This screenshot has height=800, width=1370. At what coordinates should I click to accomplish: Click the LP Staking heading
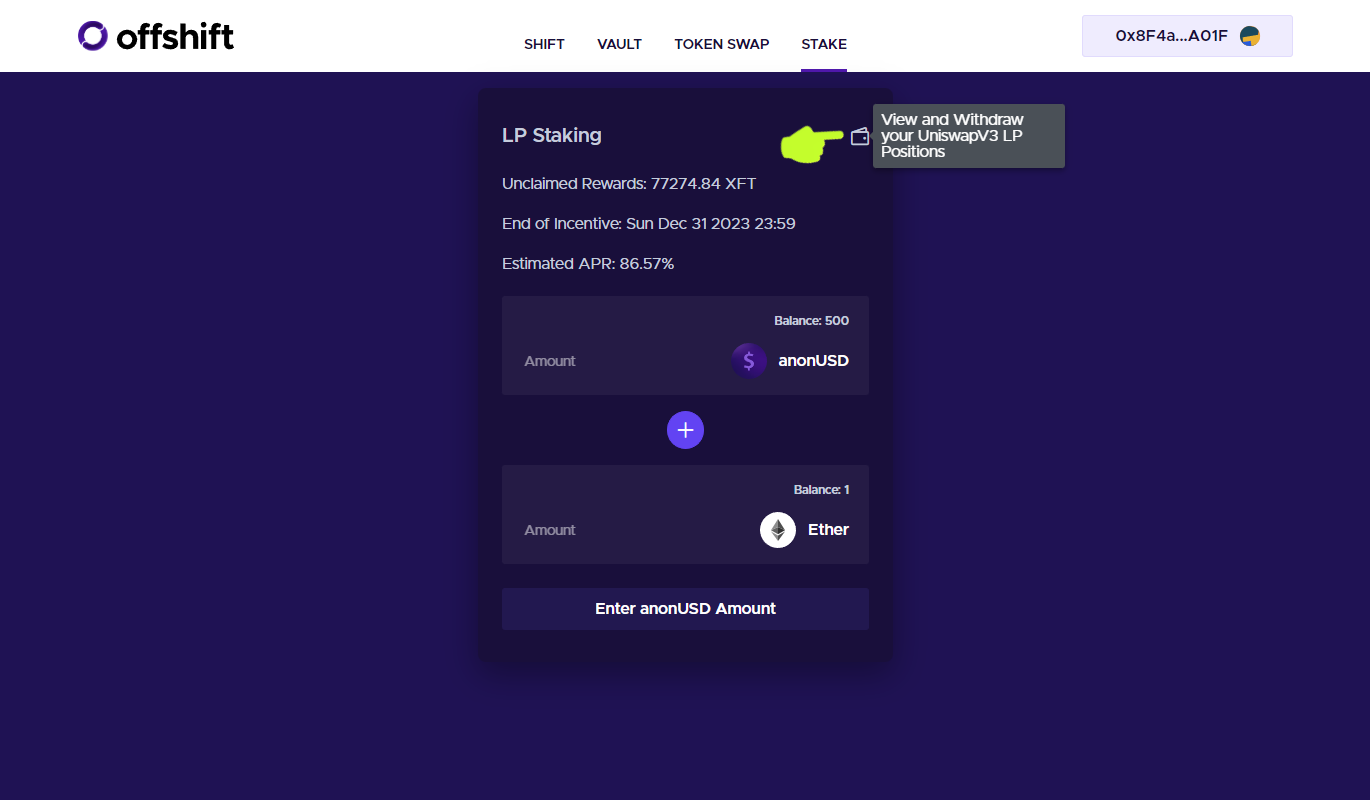[552, 135]
